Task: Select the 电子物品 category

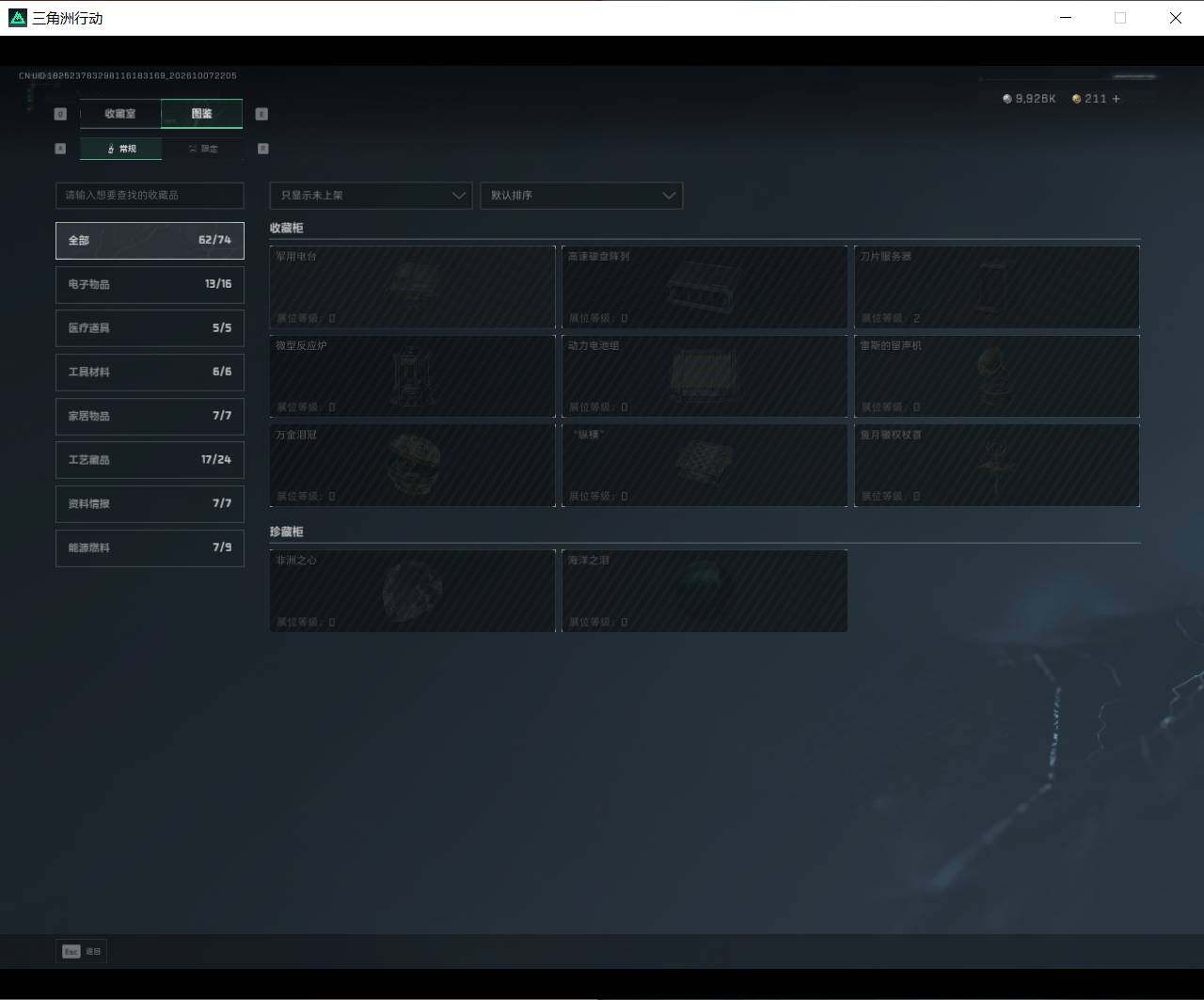Action: point(150,284)
